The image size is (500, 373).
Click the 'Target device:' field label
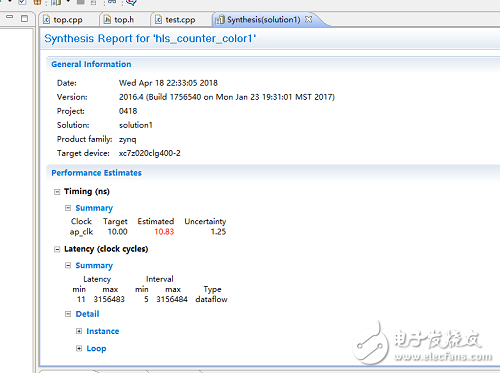83,153
